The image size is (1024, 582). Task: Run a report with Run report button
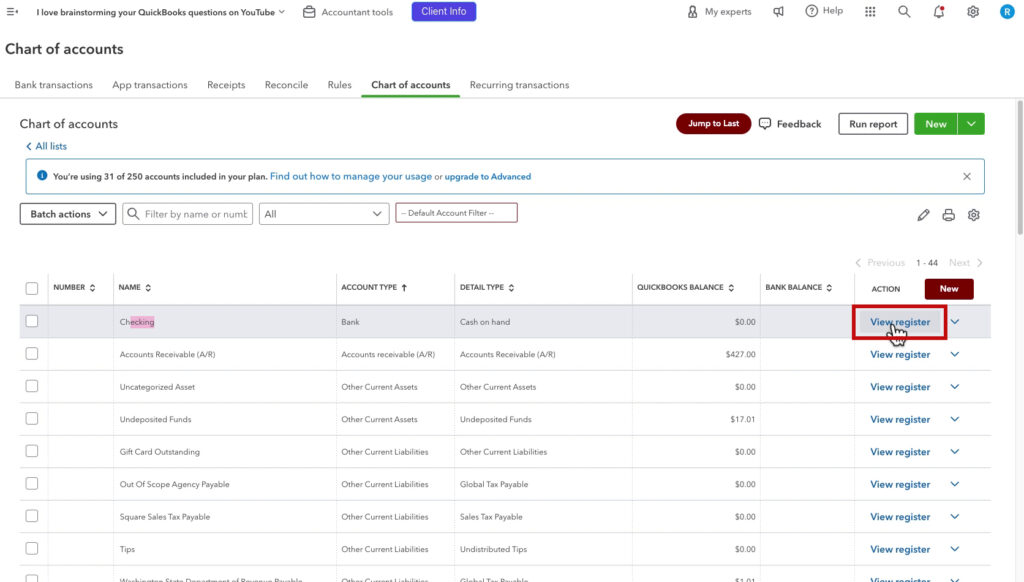coord(871,123)
